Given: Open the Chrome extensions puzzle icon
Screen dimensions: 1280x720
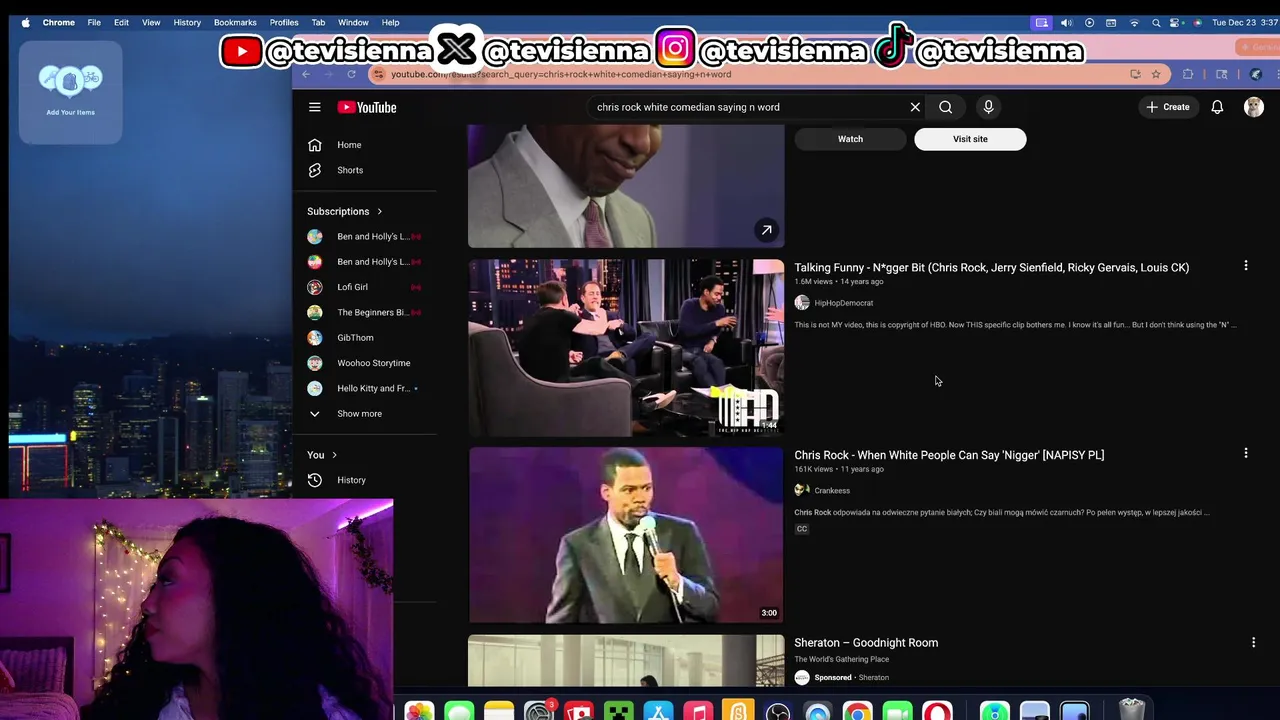Looking at the screenshot, I should pos(1188,74).
